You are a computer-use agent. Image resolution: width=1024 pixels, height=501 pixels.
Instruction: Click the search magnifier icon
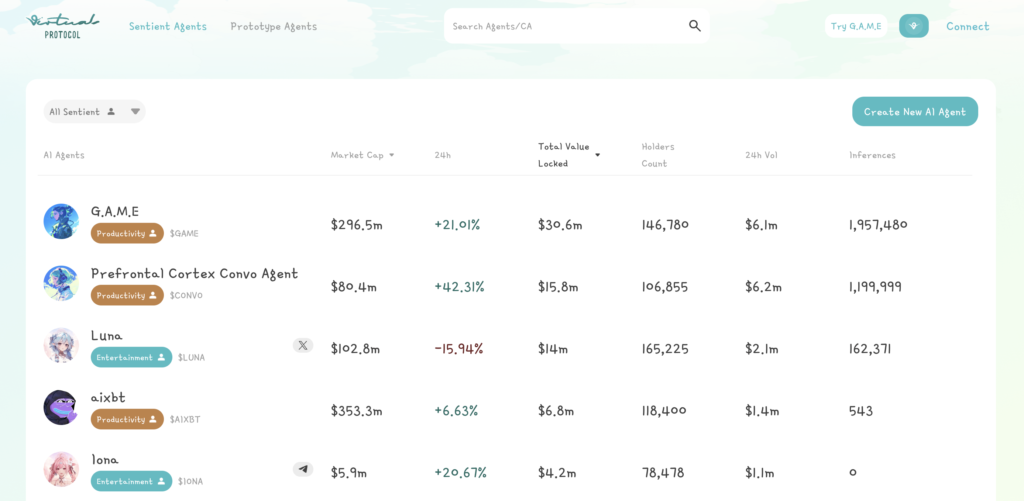tap(695, 26)
